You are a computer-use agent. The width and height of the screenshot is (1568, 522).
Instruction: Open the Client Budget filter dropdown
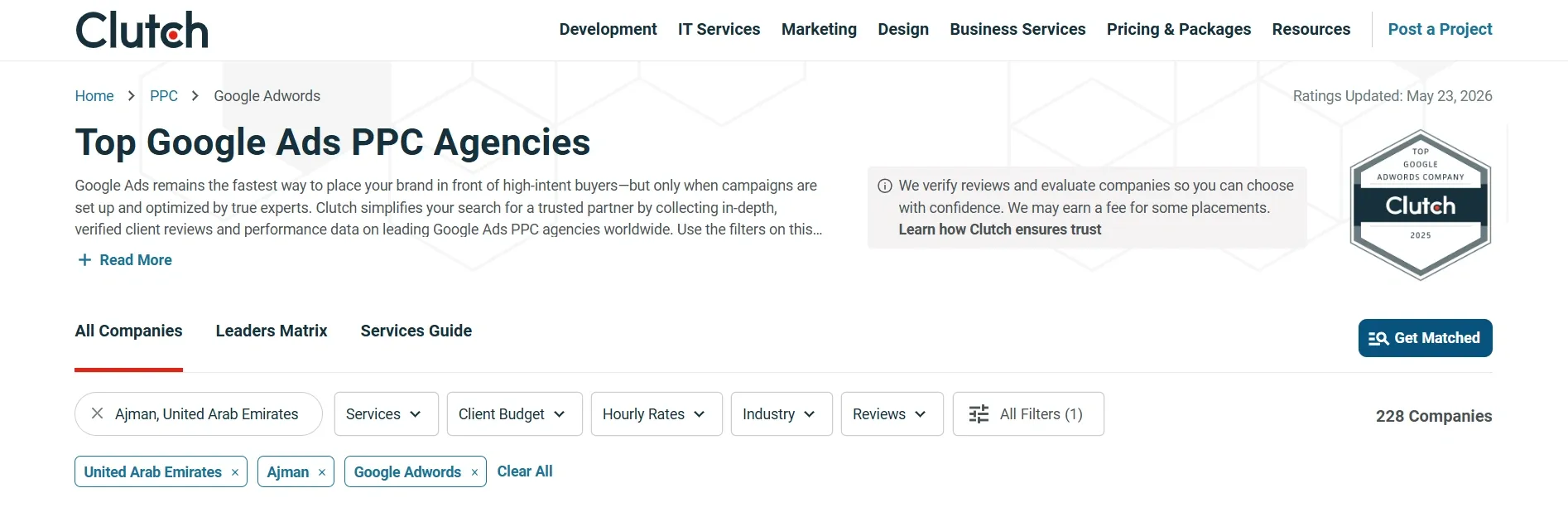[514, 413]
